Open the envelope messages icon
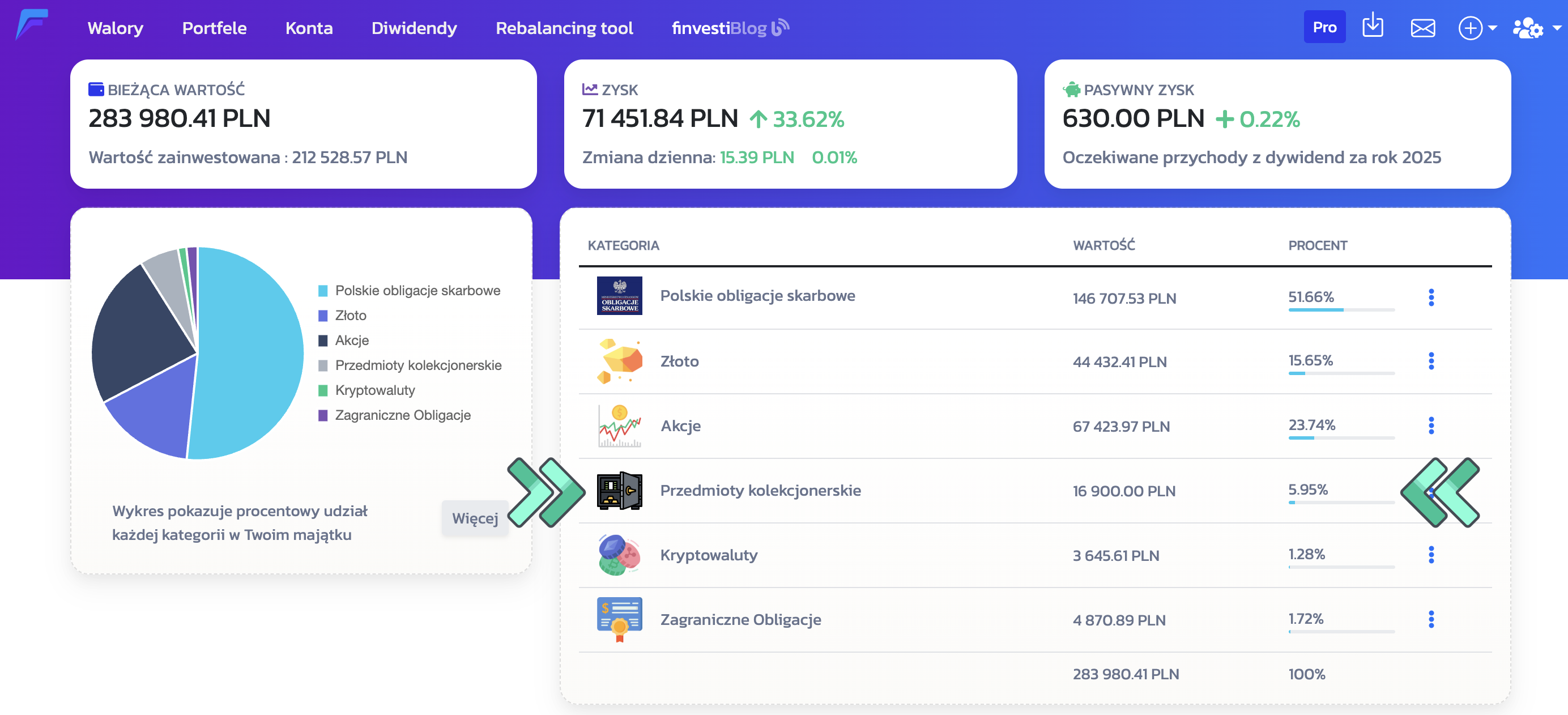The width and height of the screenshot is (1568, 715). pyautogui.click(x=1422, y=28)
